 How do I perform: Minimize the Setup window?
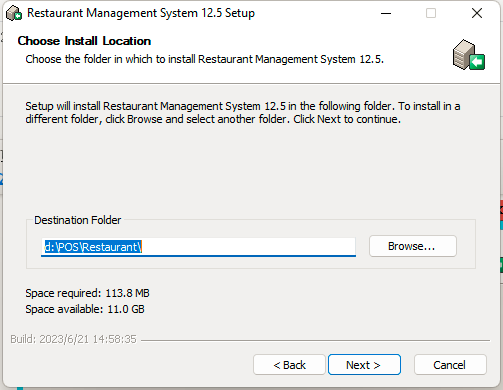point(386,13)
